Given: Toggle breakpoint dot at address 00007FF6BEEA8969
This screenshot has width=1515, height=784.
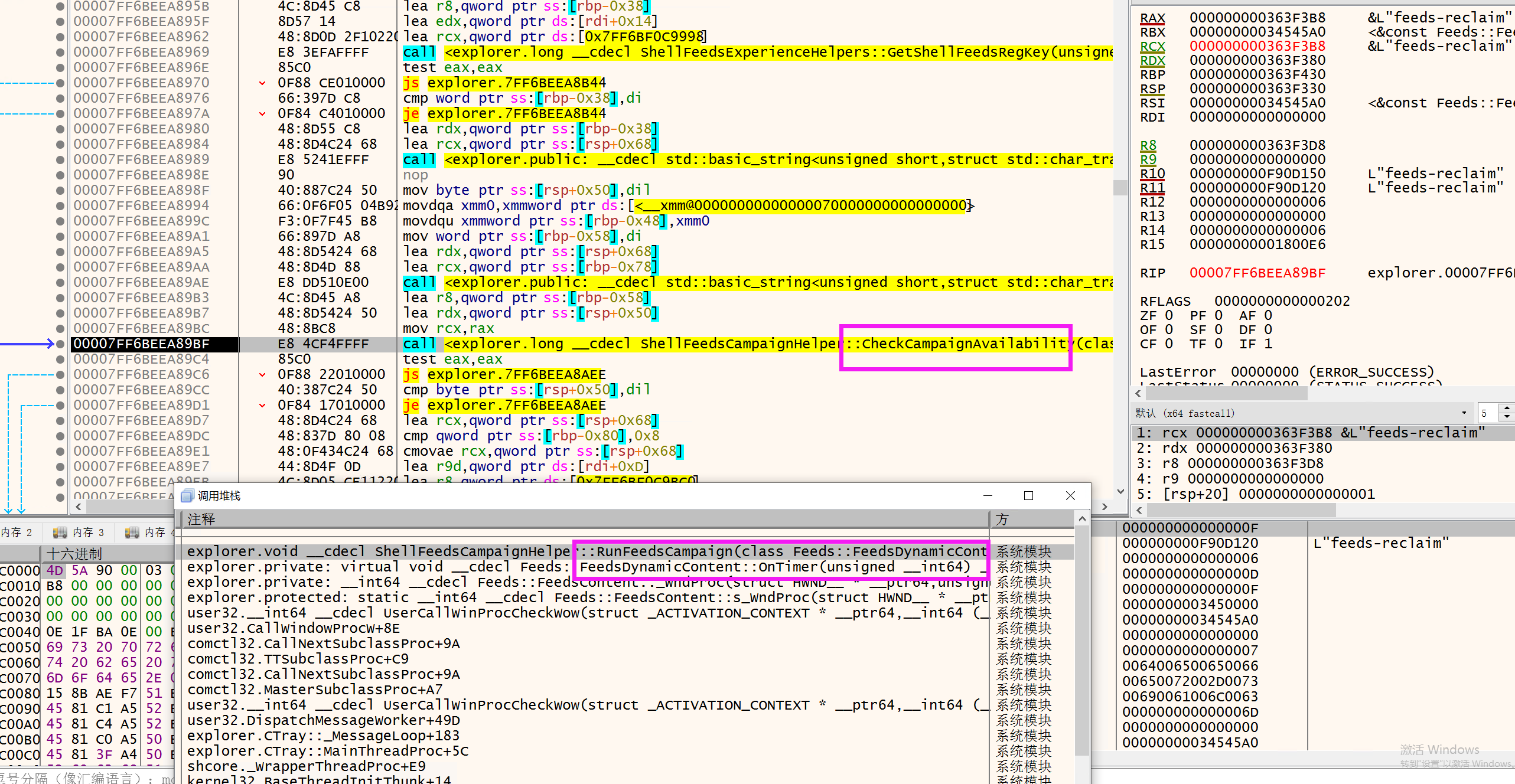Looking at the screenshot, I should tap(60, 53).
